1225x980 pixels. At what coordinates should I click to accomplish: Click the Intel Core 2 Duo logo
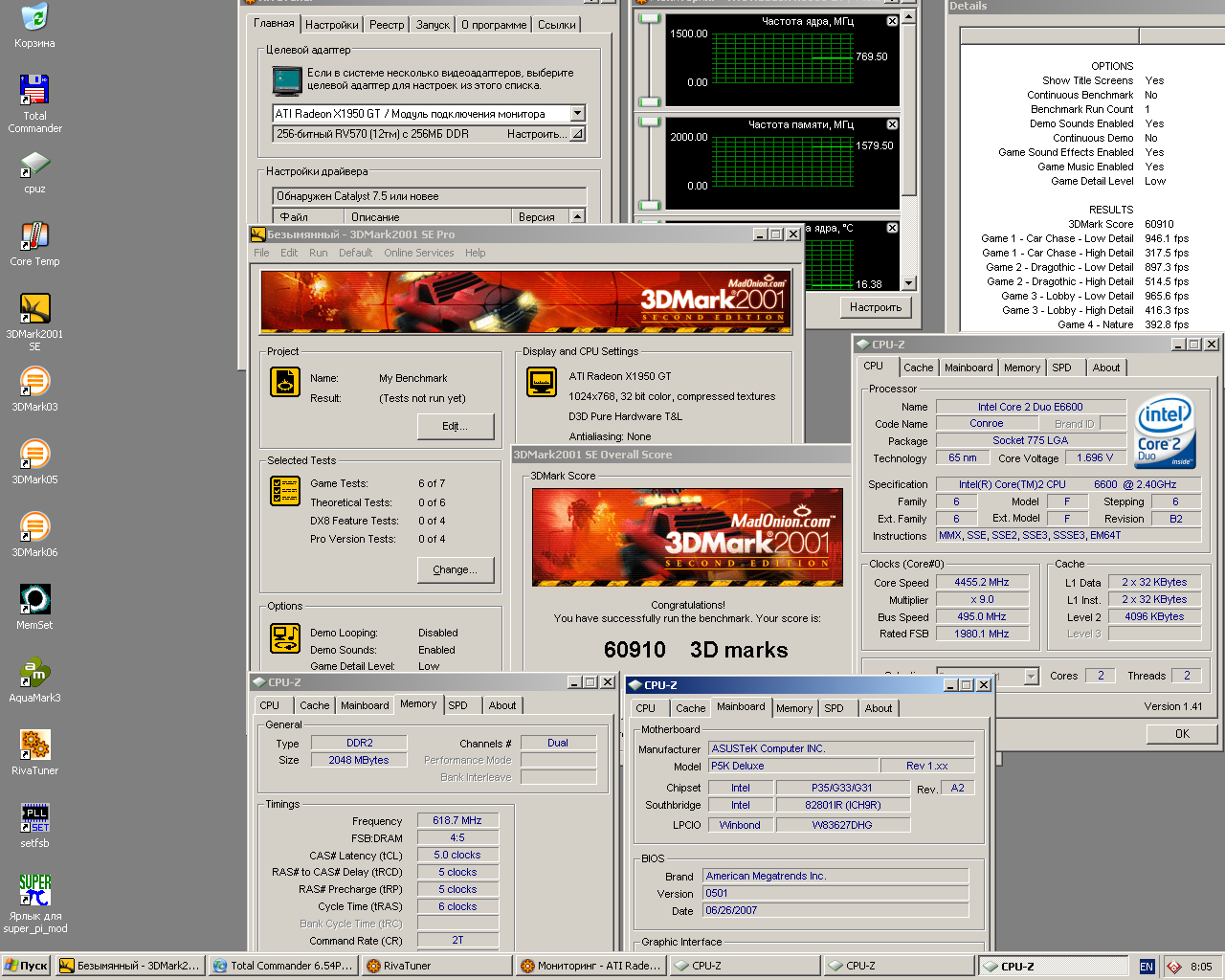click(x=1165, y=432)
